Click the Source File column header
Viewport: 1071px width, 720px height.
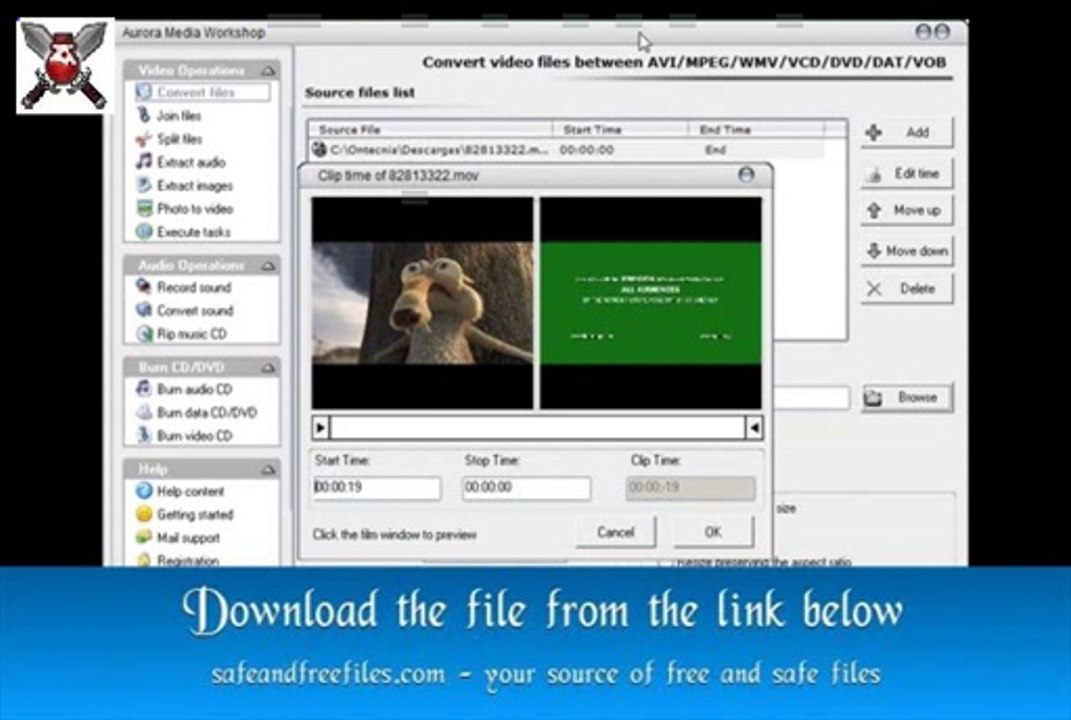430,129
